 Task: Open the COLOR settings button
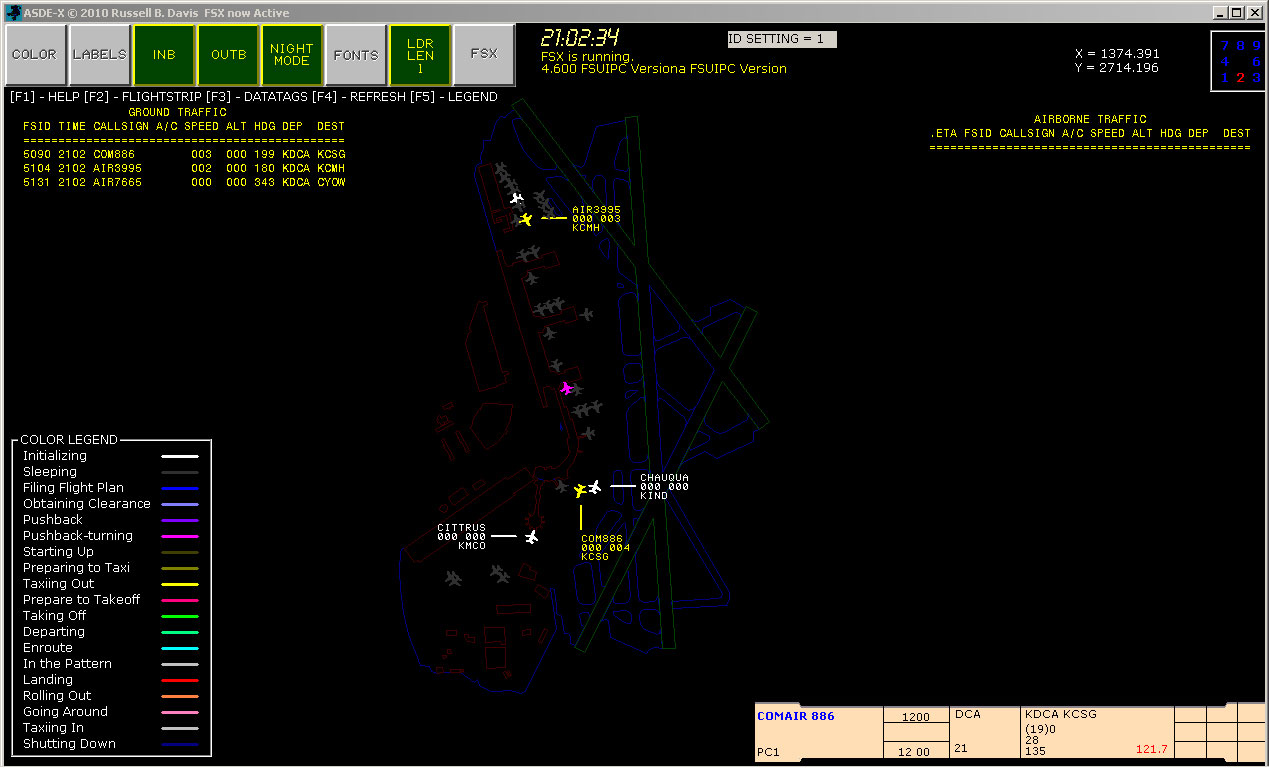coord(35,55)
